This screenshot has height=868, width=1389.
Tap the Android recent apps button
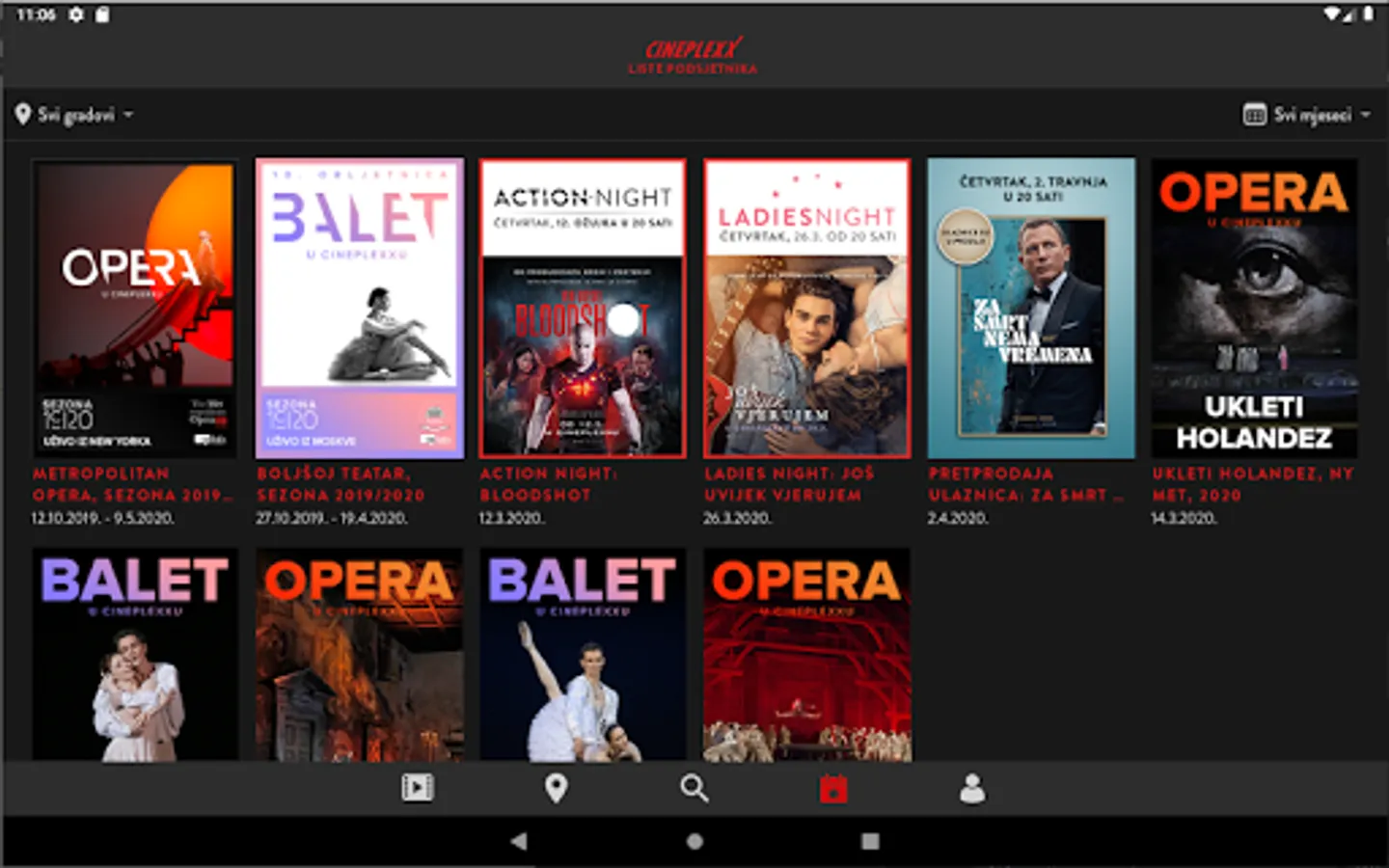click(x=870, y=841)
